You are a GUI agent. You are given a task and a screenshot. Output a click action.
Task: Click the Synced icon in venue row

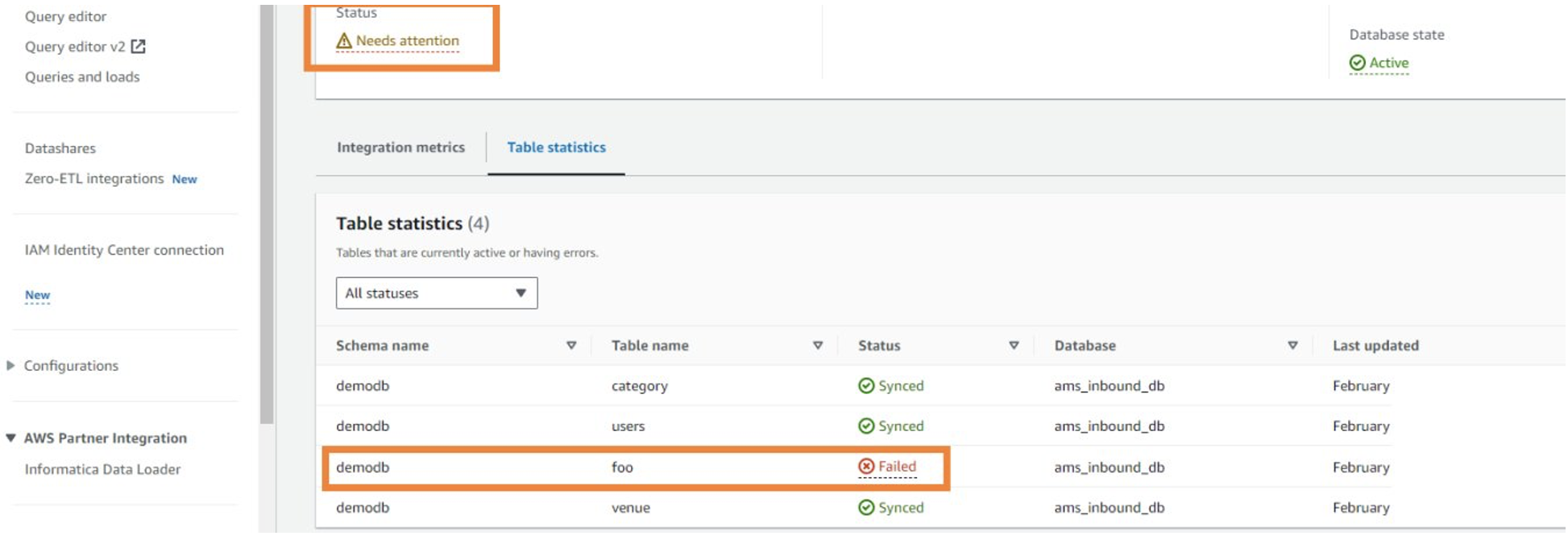coord(866,508)
